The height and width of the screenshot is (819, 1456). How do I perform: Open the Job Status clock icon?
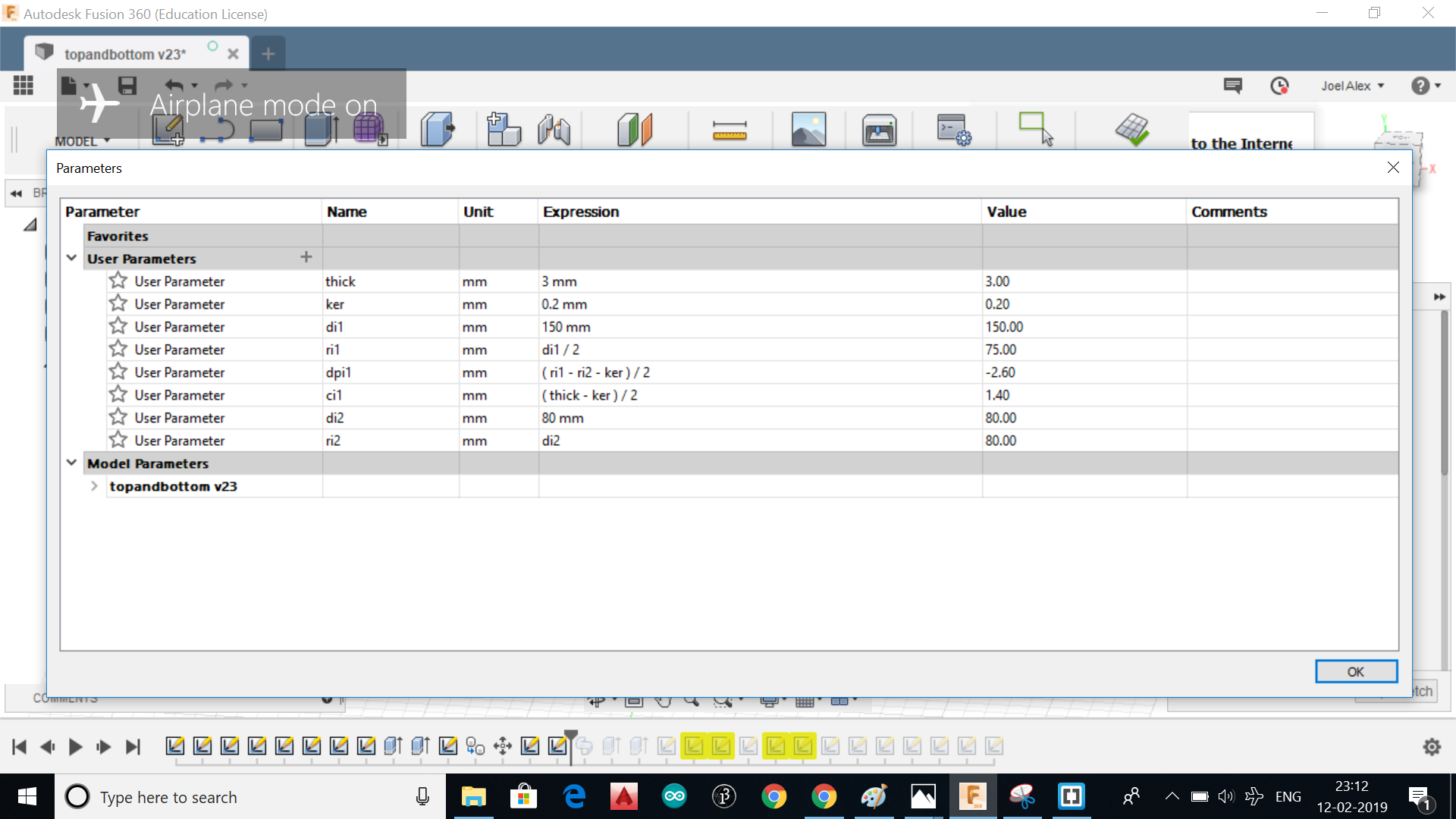[1279, 86]
